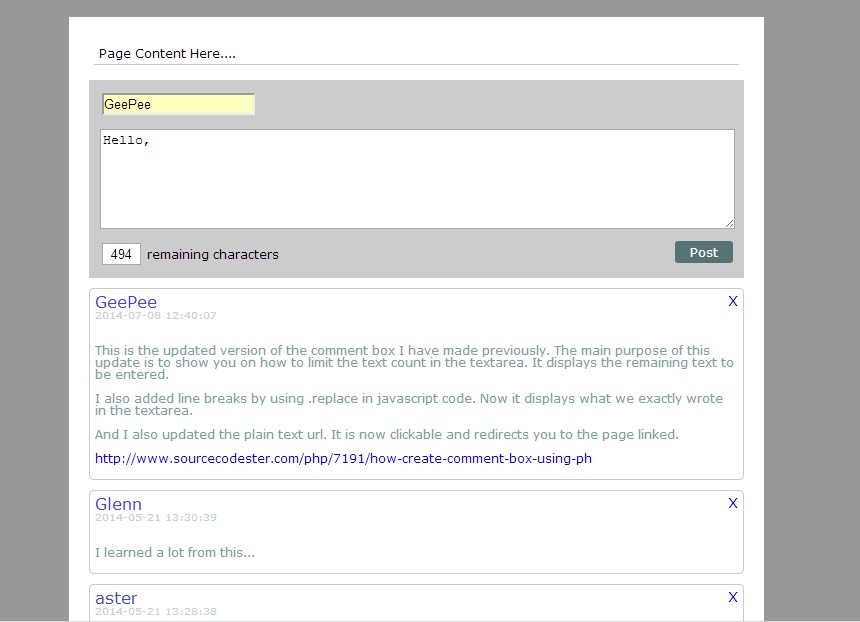Click the 2014-05-21 13:28:38 timestamp
Screen dimensions: 860x622
pos(156,611)
